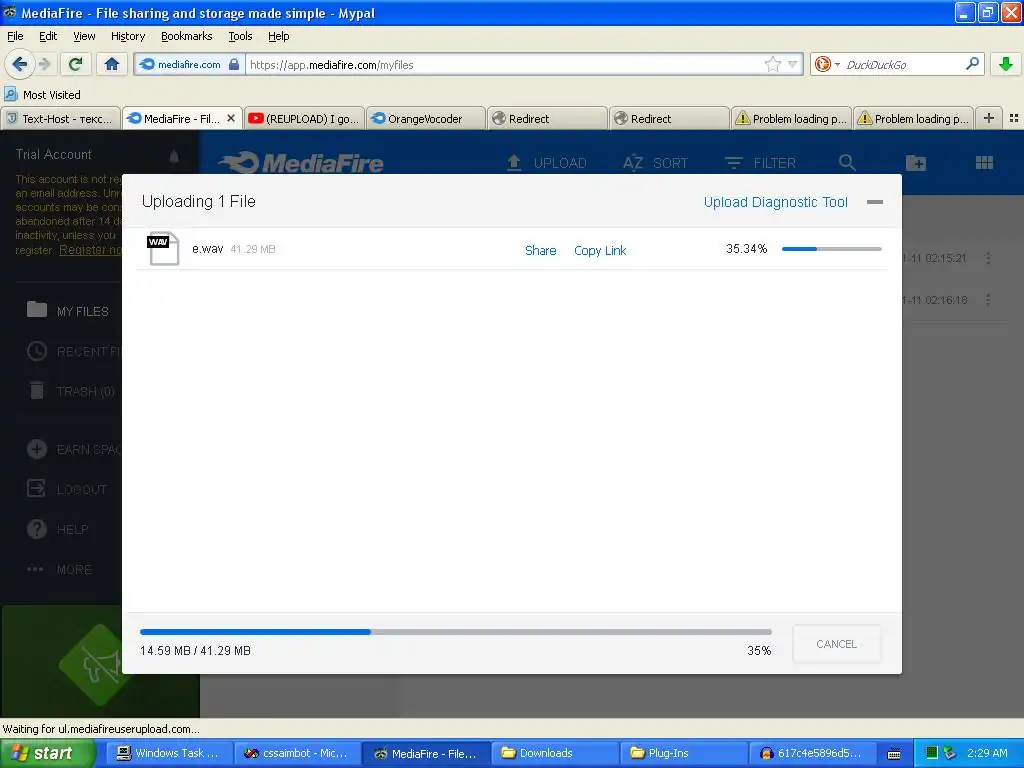This screenshot has width=1024, height=768.
Task: Click the AZ SORT toolbar button
Action: [x=655, y=163]
